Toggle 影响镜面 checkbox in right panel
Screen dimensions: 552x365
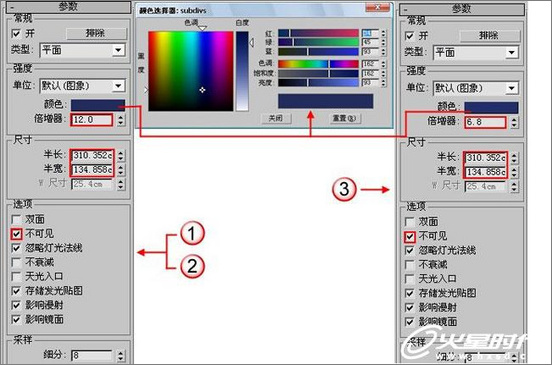409,322
